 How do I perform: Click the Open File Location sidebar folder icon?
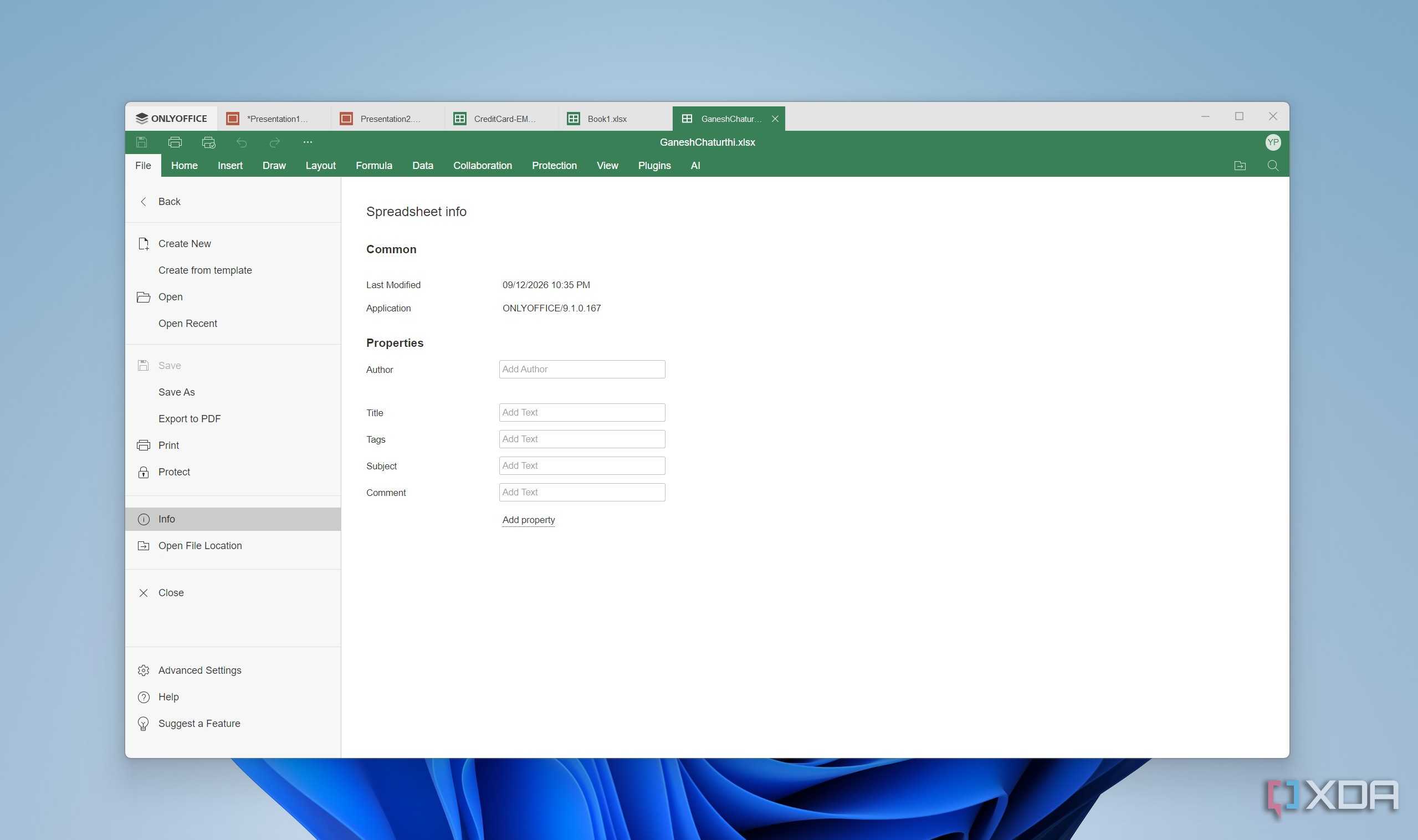(143, 546)
